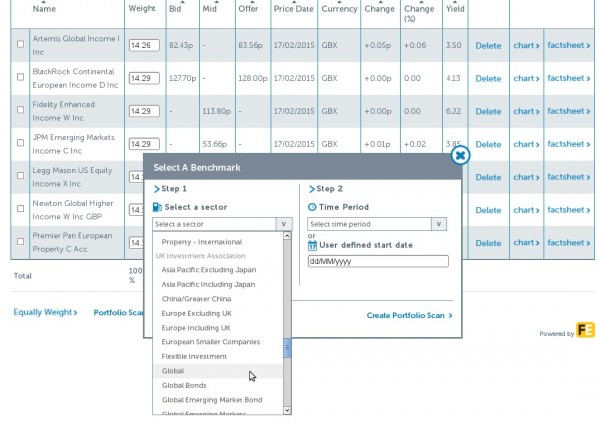Image resolution: width=600 pixels, height=428 pixels.
Task: Select the Newton Global Higher Income checkbox
Action: coord(21,209)
